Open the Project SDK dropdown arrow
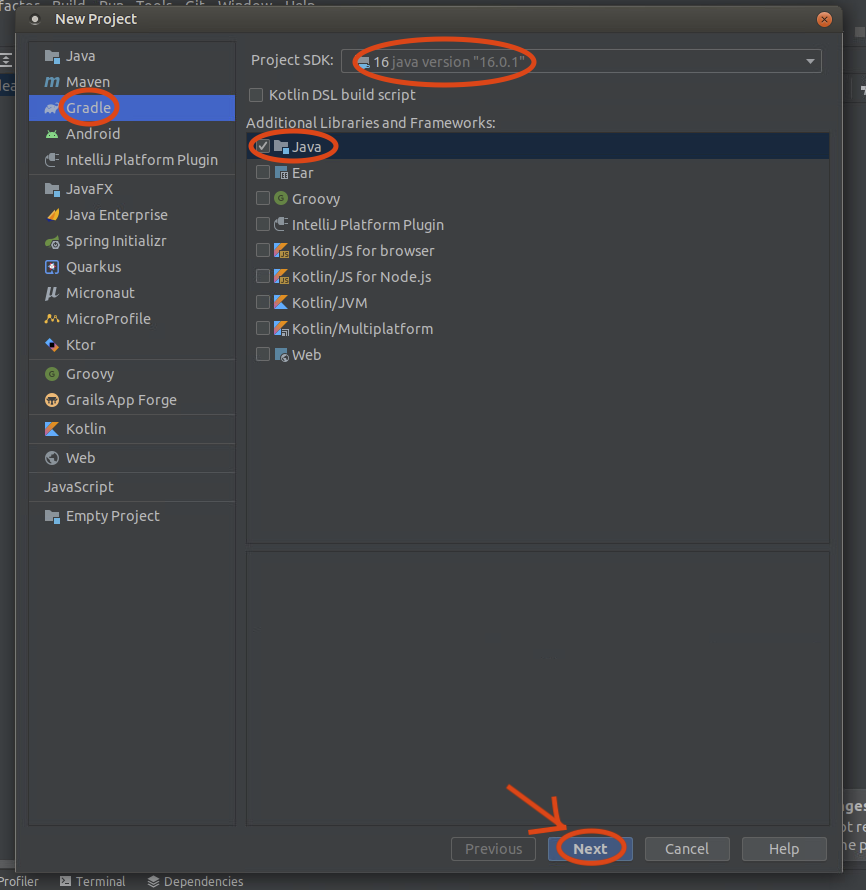866x890 pixels. [x=810, y=61]
